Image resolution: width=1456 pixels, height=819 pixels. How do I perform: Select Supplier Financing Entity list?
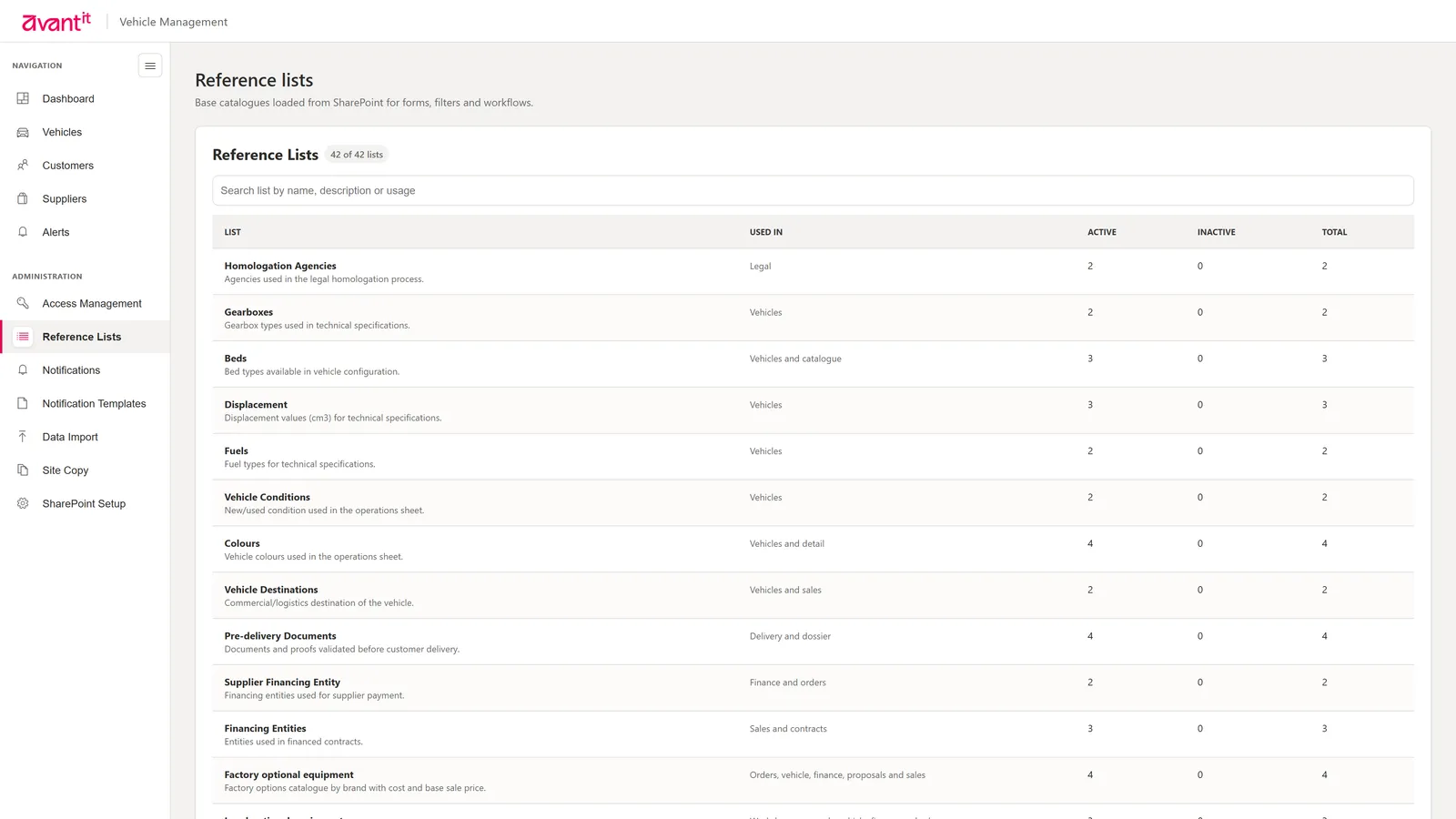pyautogui.click(x=813, y=688)
